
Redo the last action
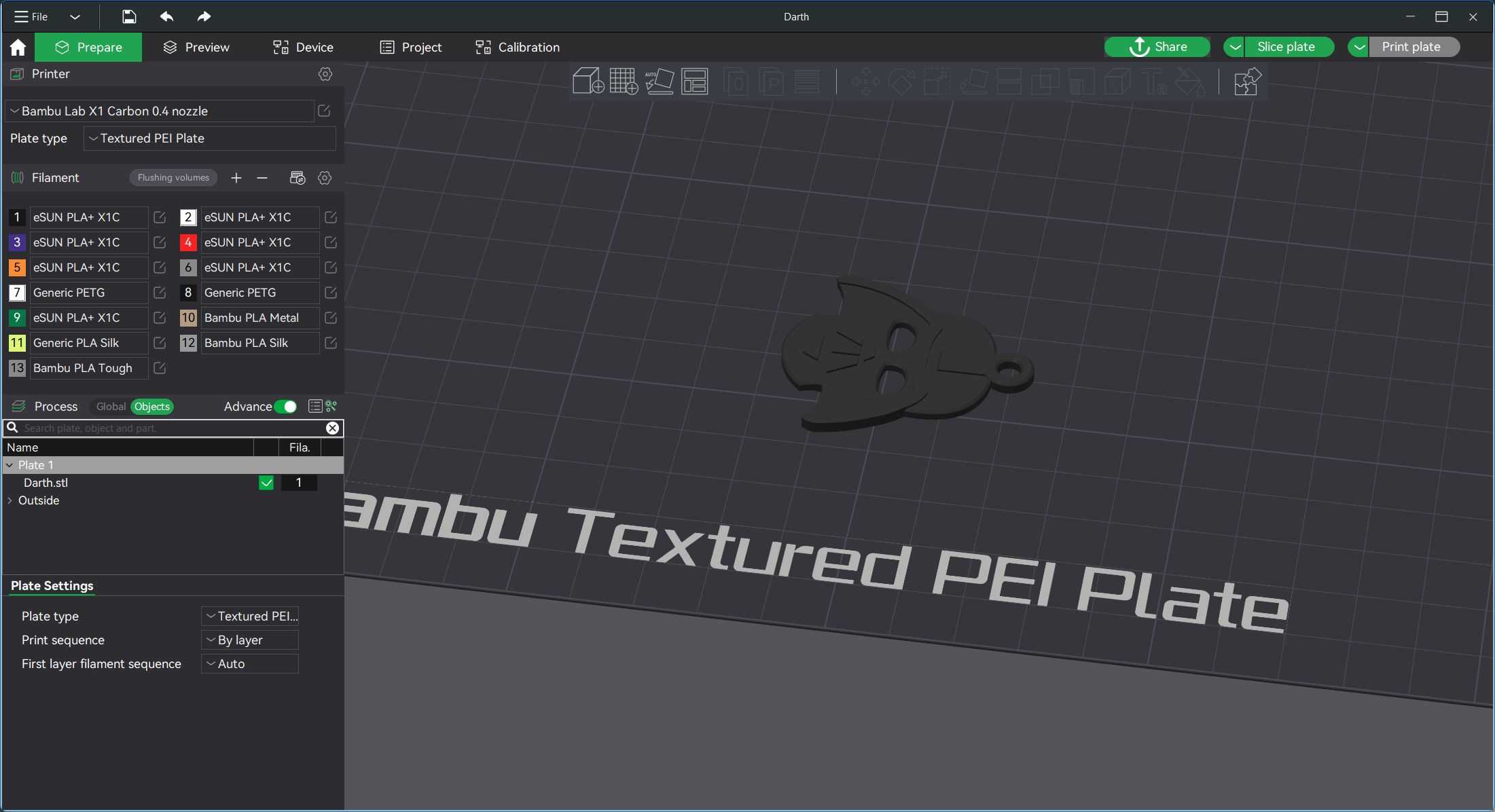pos(204,16)
